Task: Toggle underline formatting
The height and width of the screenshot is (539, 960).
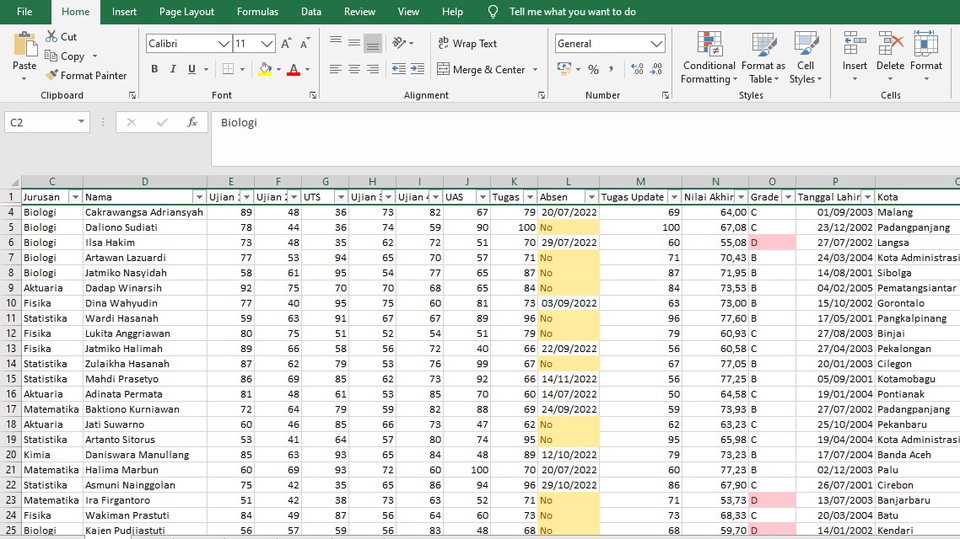Action: [192, 69]
